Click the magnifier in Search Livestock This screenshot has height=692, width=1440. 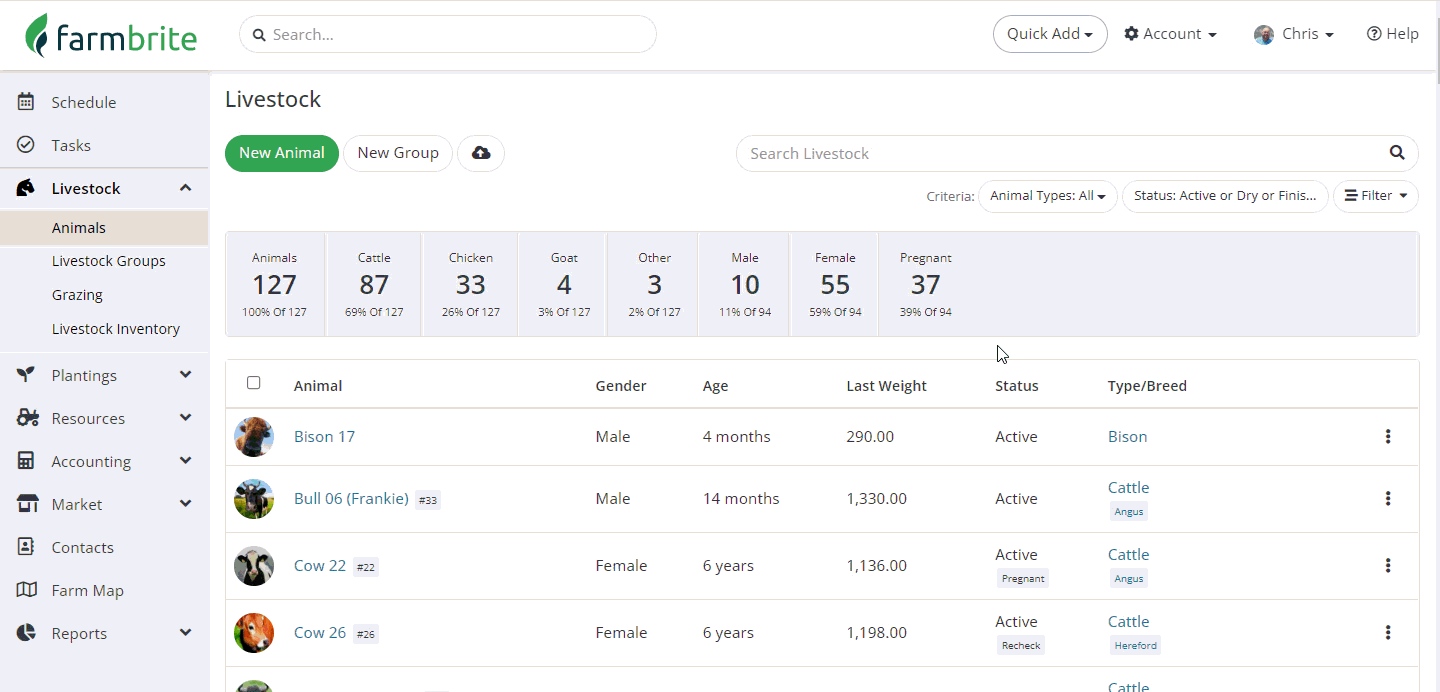pos(1397,153)
